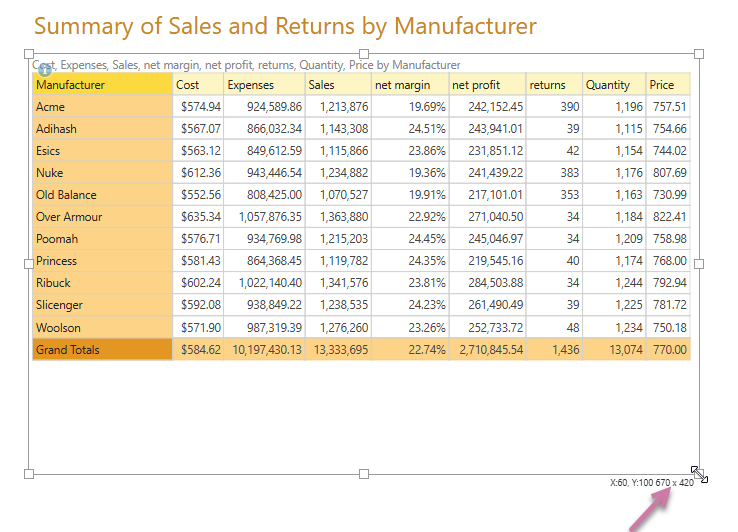Click the top-right resize handle of table visual

pyautogui.click(x=699, y=54)
